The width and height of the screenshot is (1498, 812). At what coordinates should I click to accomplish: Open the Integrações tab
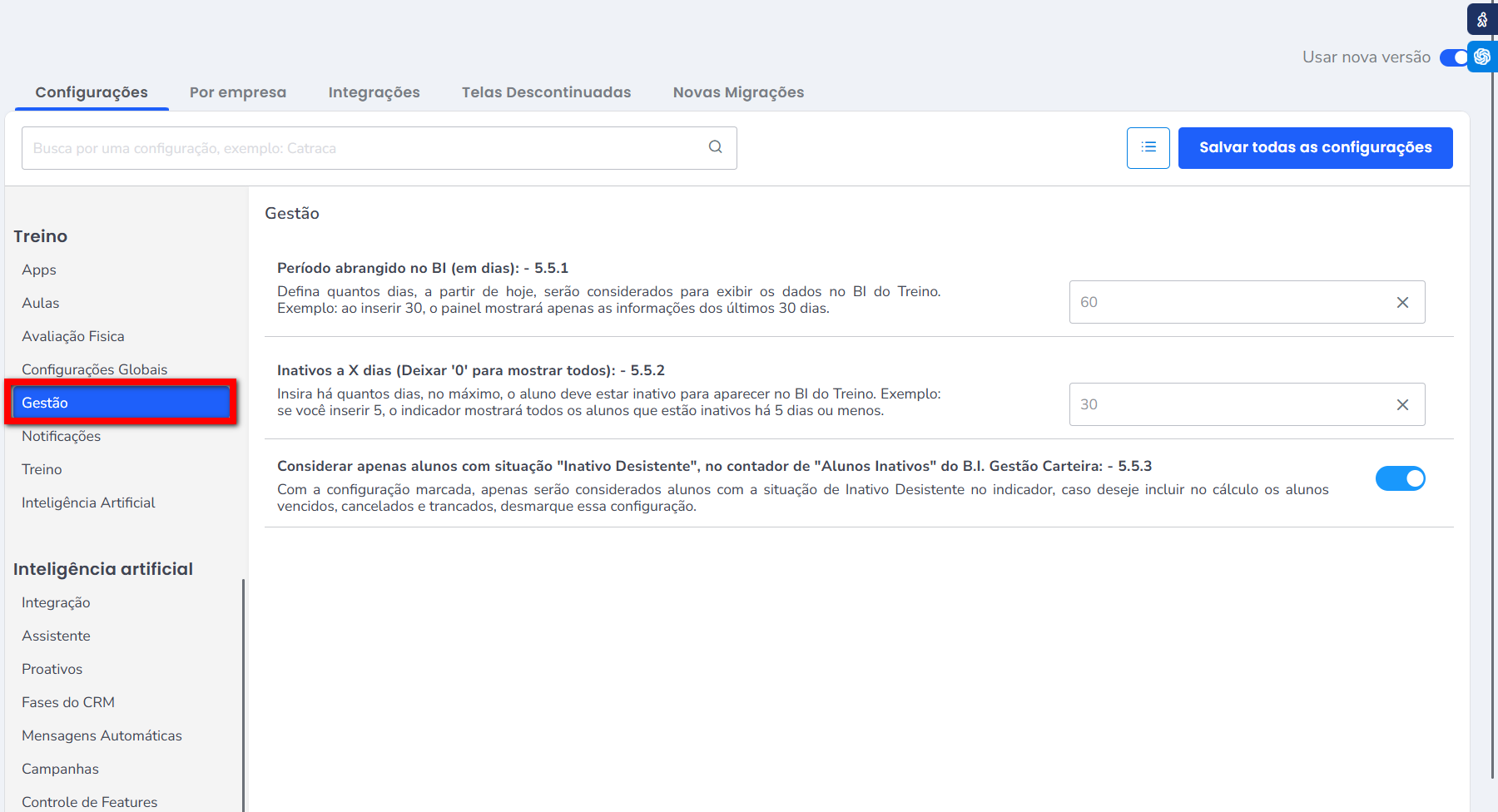pos(374,92)
